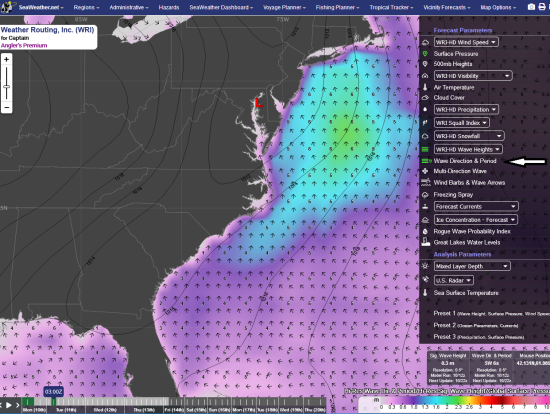
Task: Open the Voyage Planner menu
Action: coord(284,7)
